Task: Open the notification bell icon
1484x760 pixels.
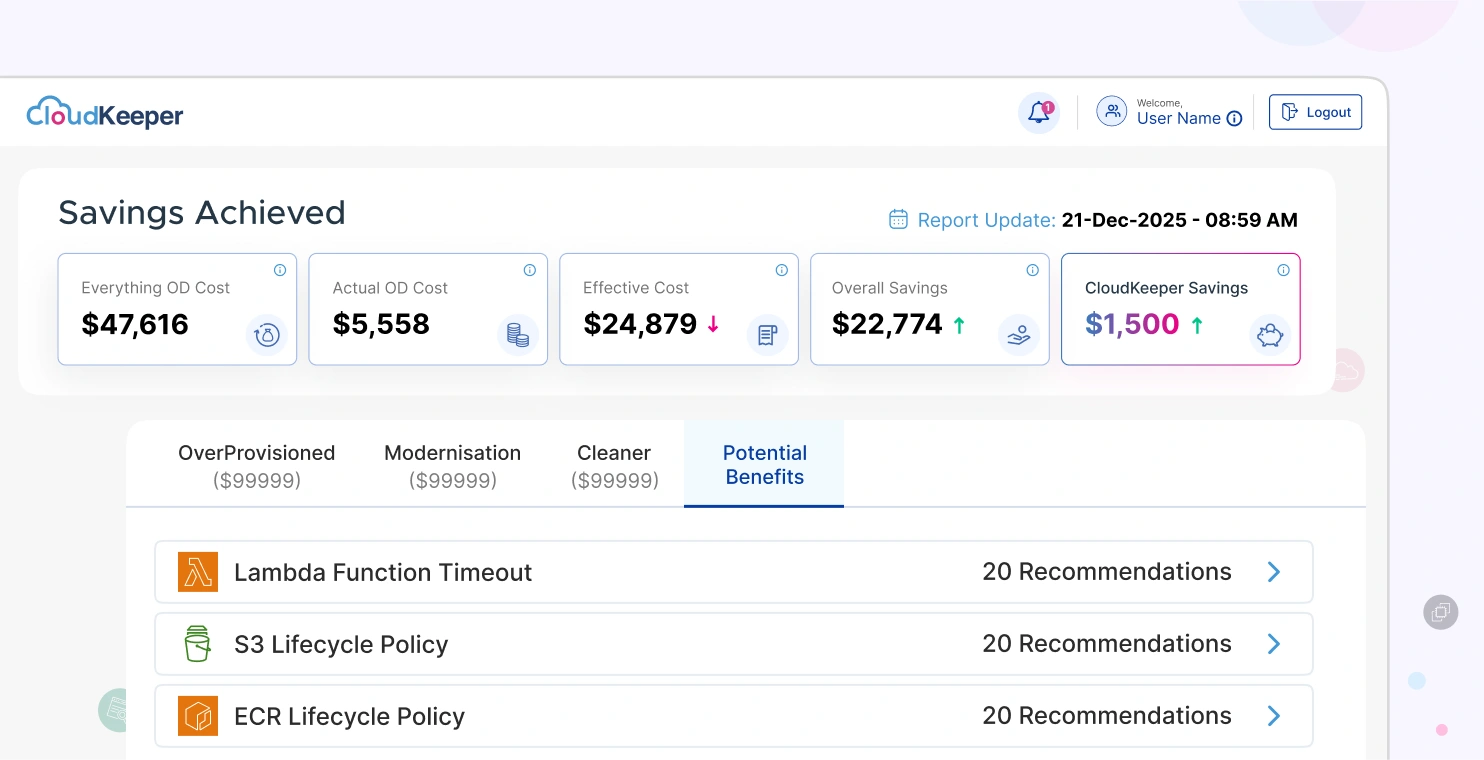Action: pos(1039,113)
